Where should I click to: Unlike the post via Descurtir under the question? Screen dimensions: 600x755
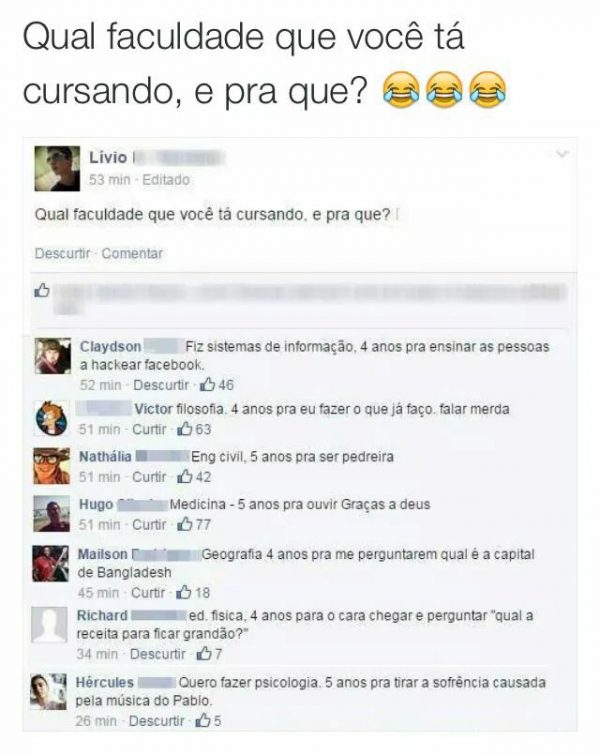[x=62, y=253]
